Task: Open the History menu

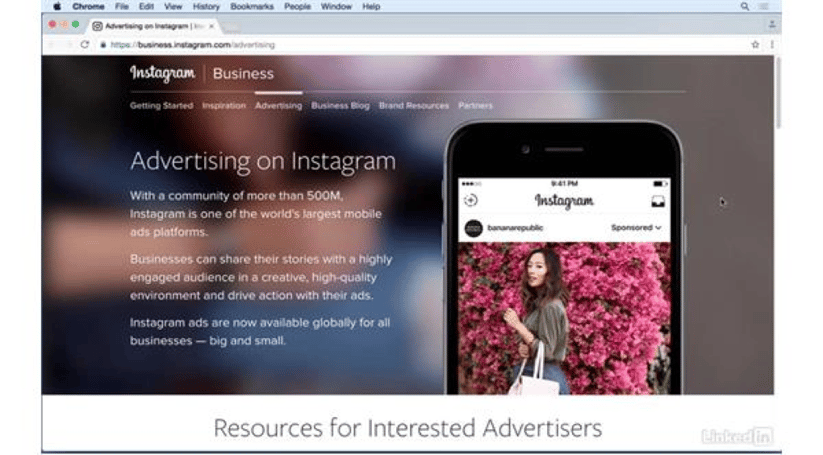Action: click(206, 6)
